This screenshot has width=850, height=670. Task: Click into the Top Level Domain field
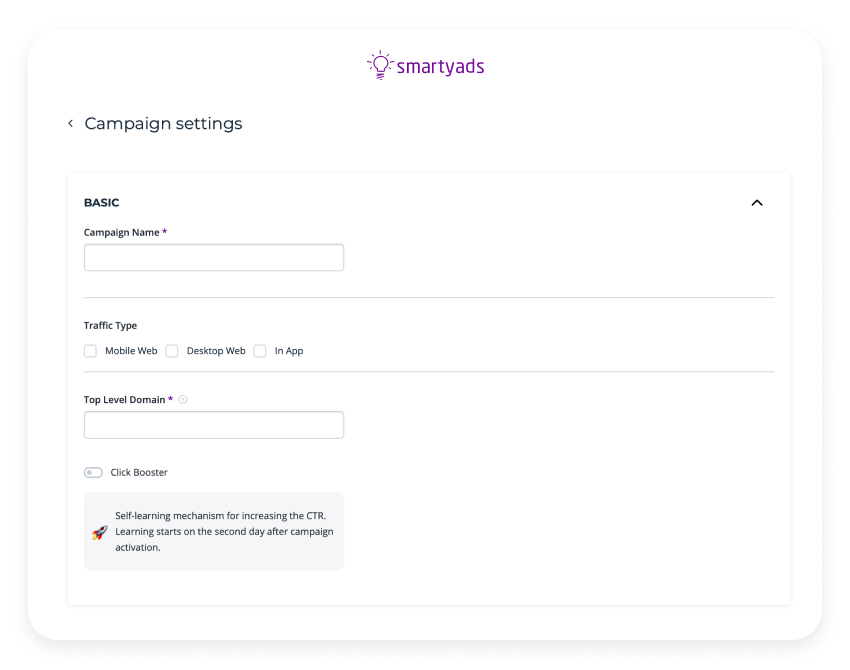214,425
